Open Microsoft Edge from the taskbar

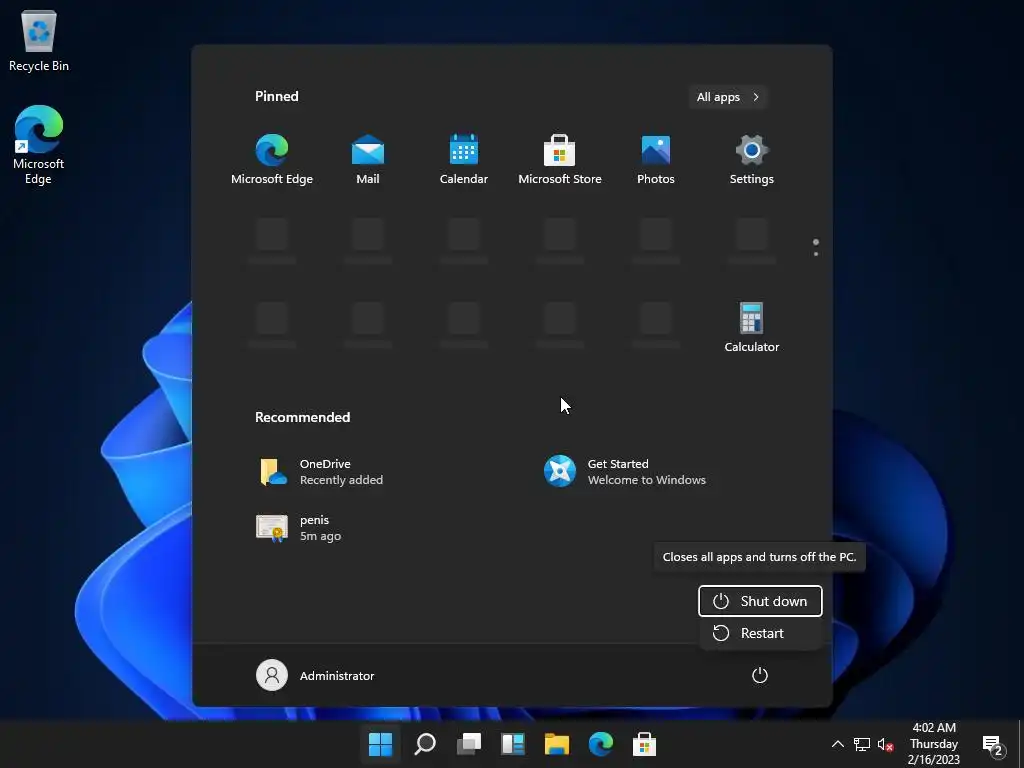point(601,744)
